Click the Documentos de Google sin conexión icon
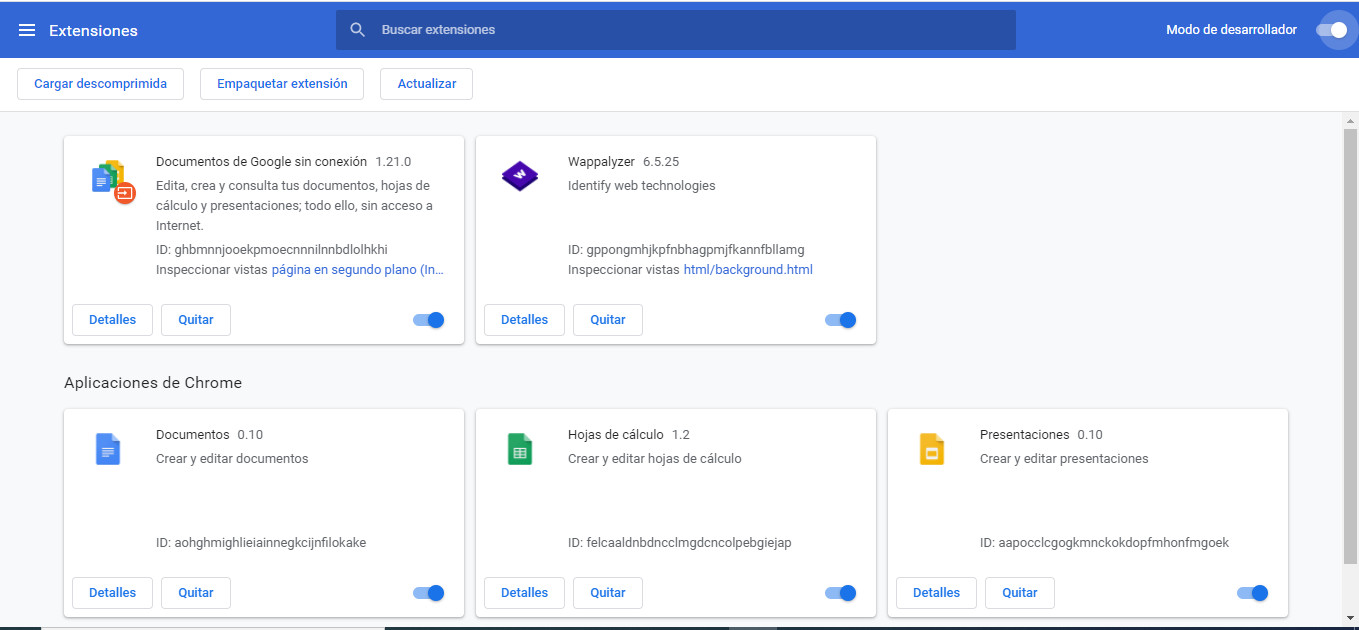Image resolution: width=1359 pixels, height=630 pixels. (113, 181)
